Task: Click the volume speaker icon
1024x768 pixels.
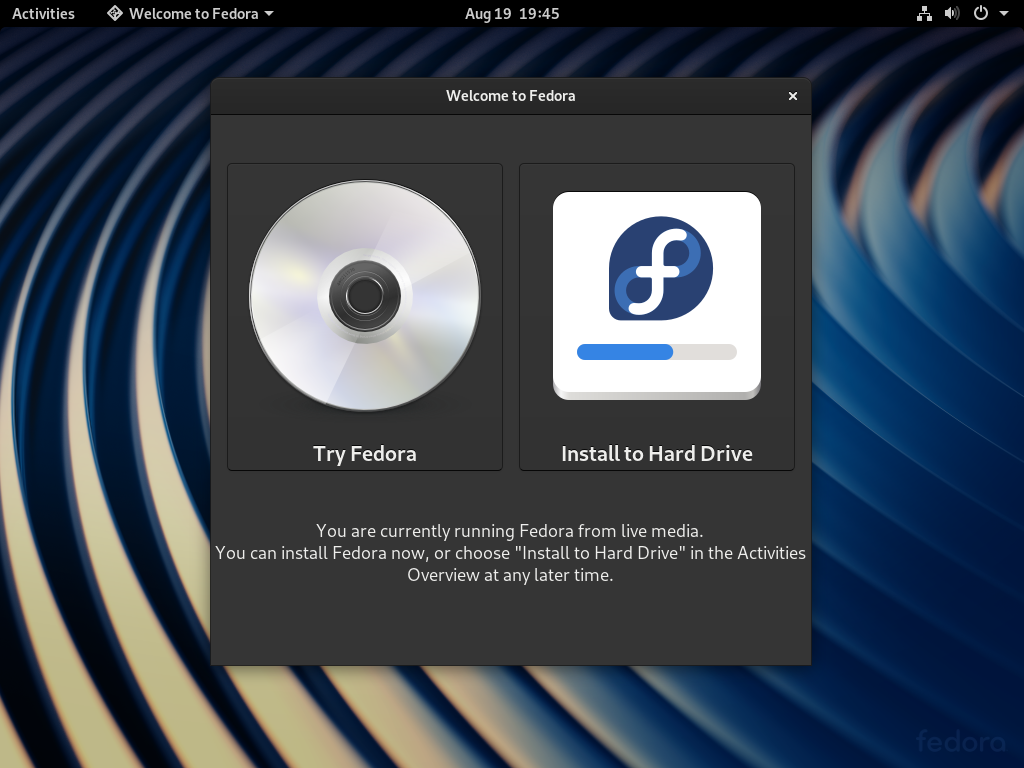Action: 952,13
